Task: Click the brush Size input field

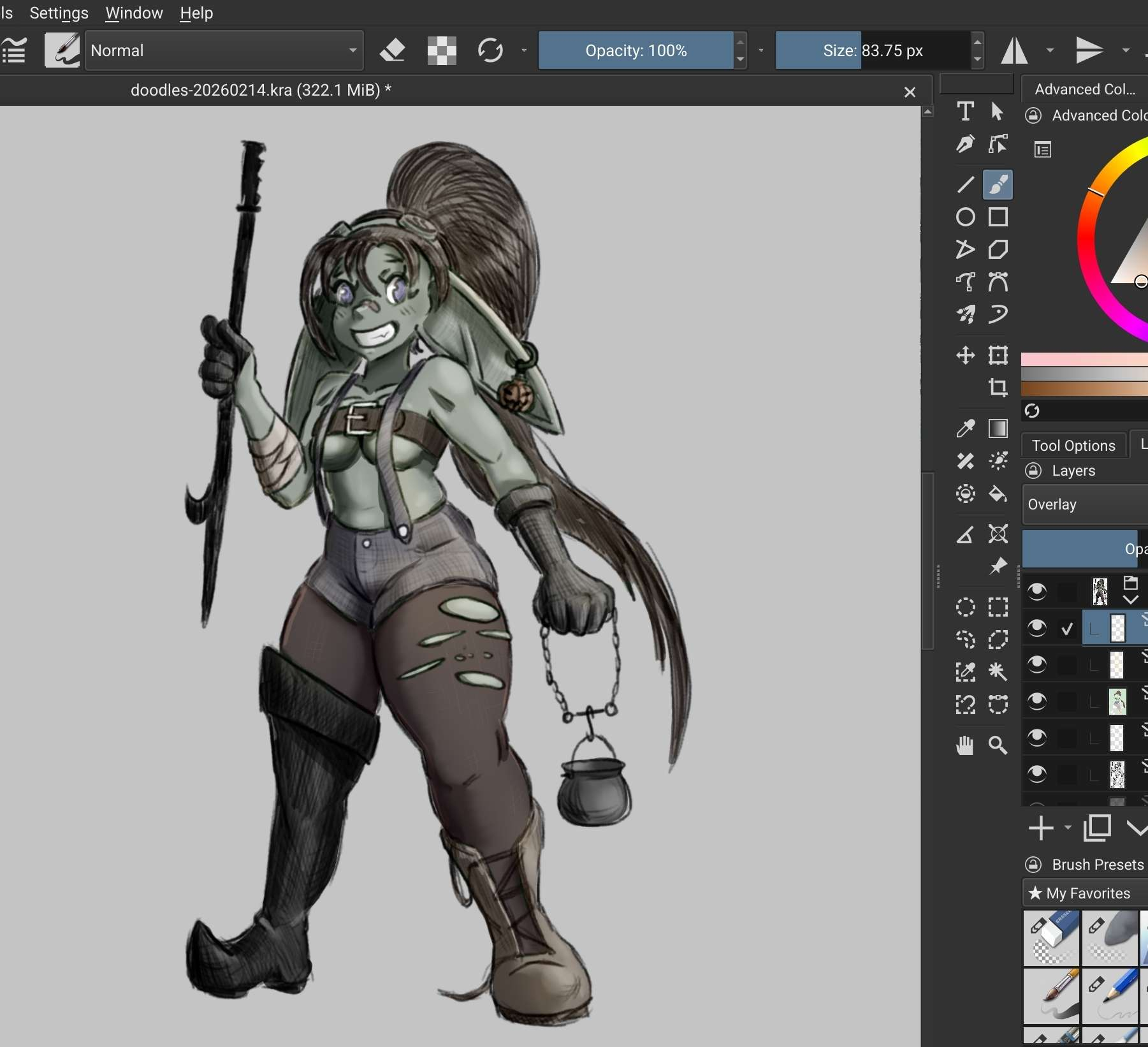Action: click(x=872, y=50)
